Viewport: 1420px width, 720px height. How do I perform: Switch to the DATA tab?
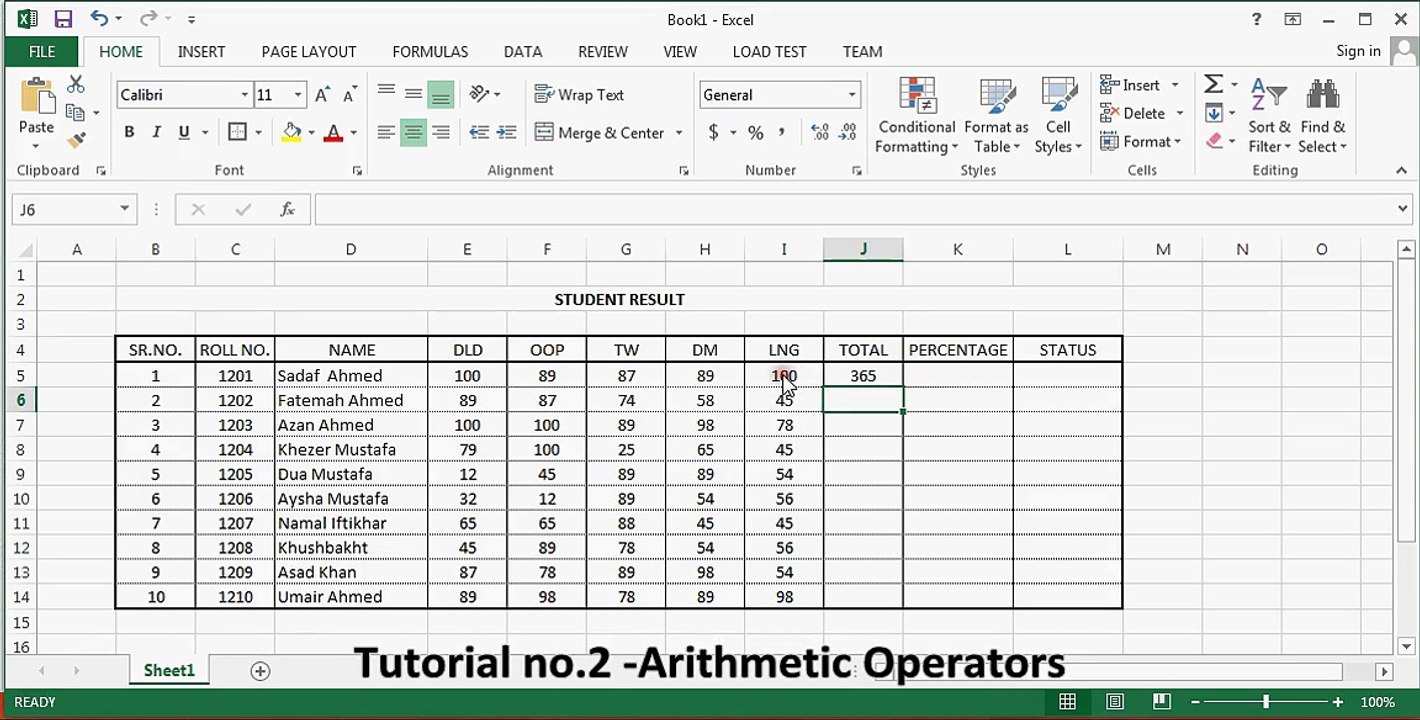pyautogui.click(x=523, y=52)
